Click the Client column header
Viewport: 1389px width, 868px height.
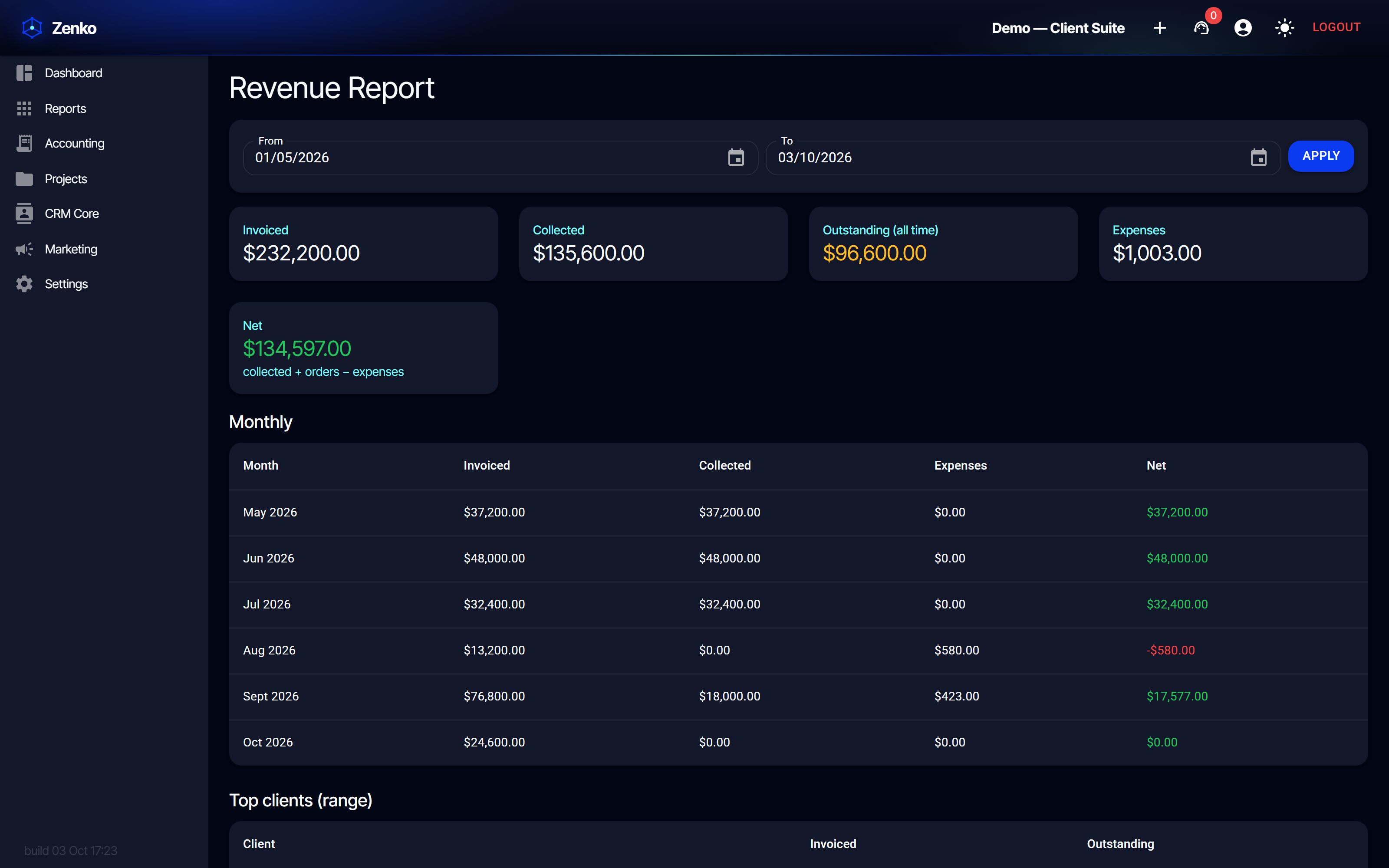259,844
